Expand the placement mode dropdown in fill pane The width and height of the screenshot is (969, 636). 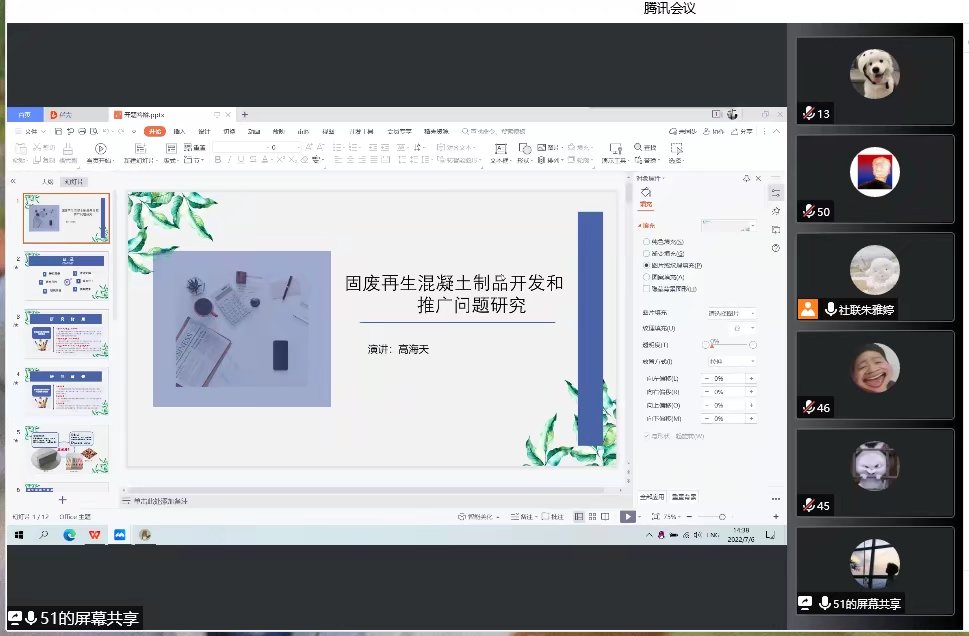click(730, 361)
